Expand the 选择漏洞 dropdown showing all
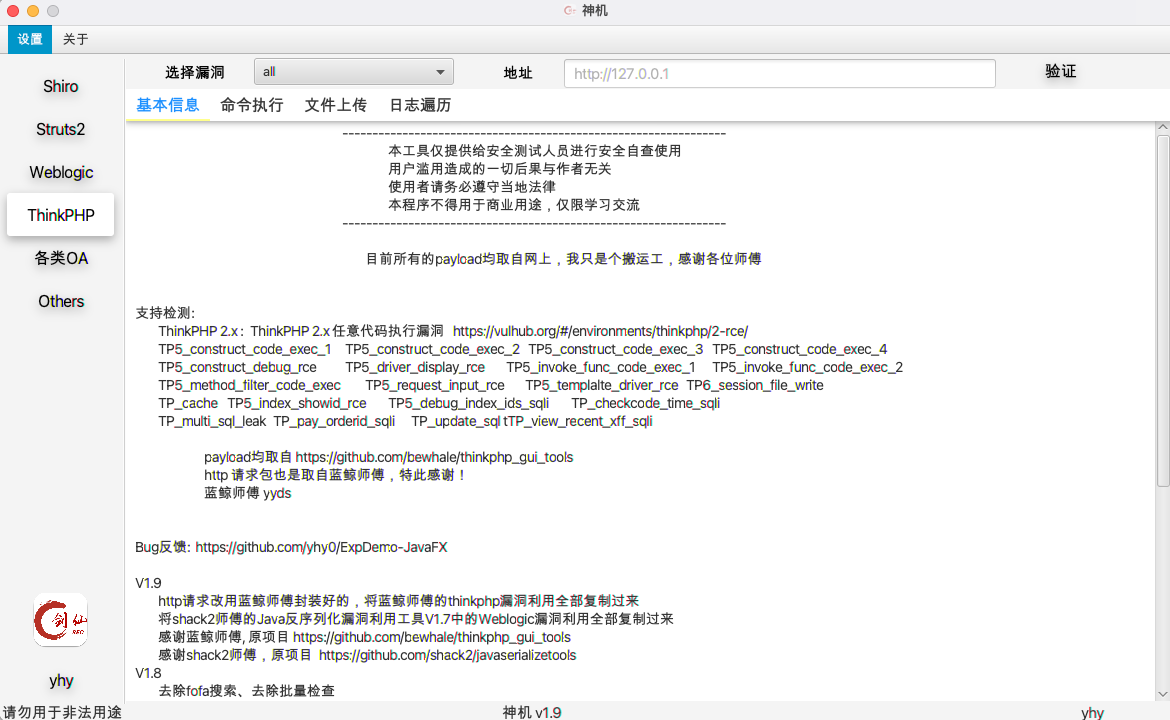The height and width of the screenshot is (720, 1170). [x=354, y=72]
